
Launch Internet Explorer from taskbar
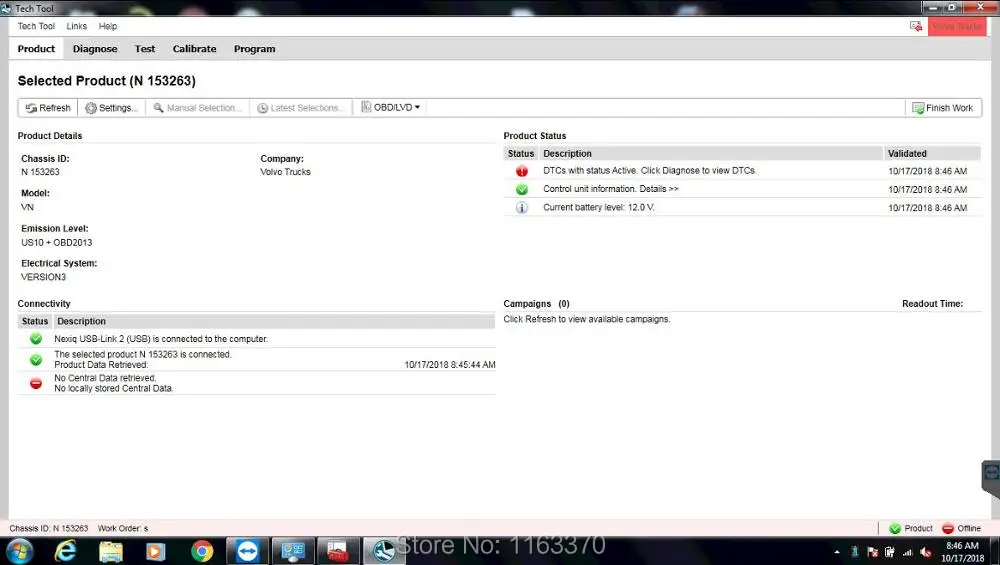(65, 551)
